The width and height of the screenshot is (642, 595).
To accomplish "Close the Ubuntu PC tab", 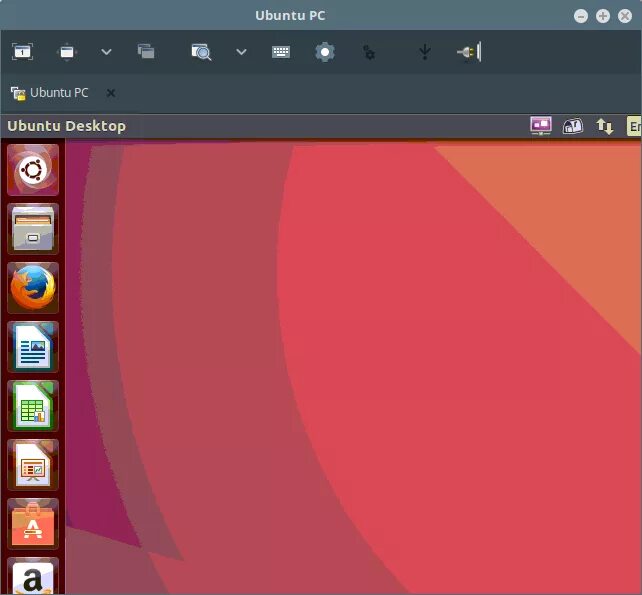I will click(x=111, y=93).
